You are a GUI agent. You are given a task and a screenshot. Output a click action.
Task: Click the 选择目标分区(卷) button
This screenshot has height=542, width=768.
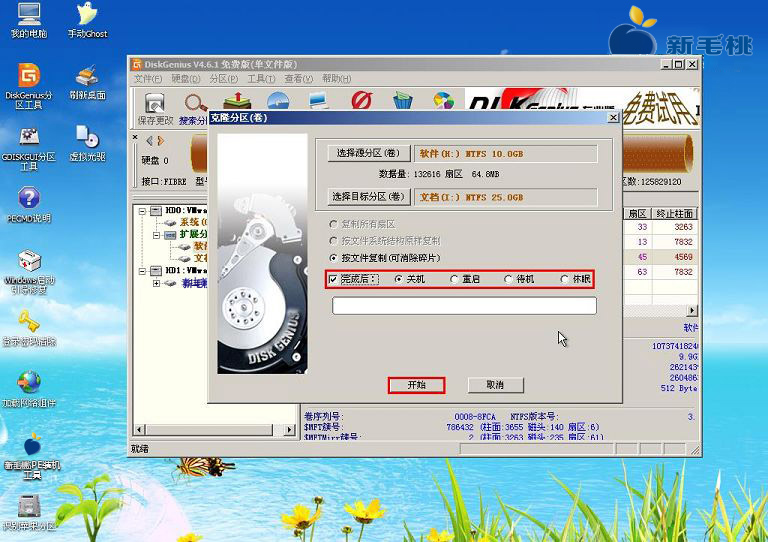pos(369,197)
